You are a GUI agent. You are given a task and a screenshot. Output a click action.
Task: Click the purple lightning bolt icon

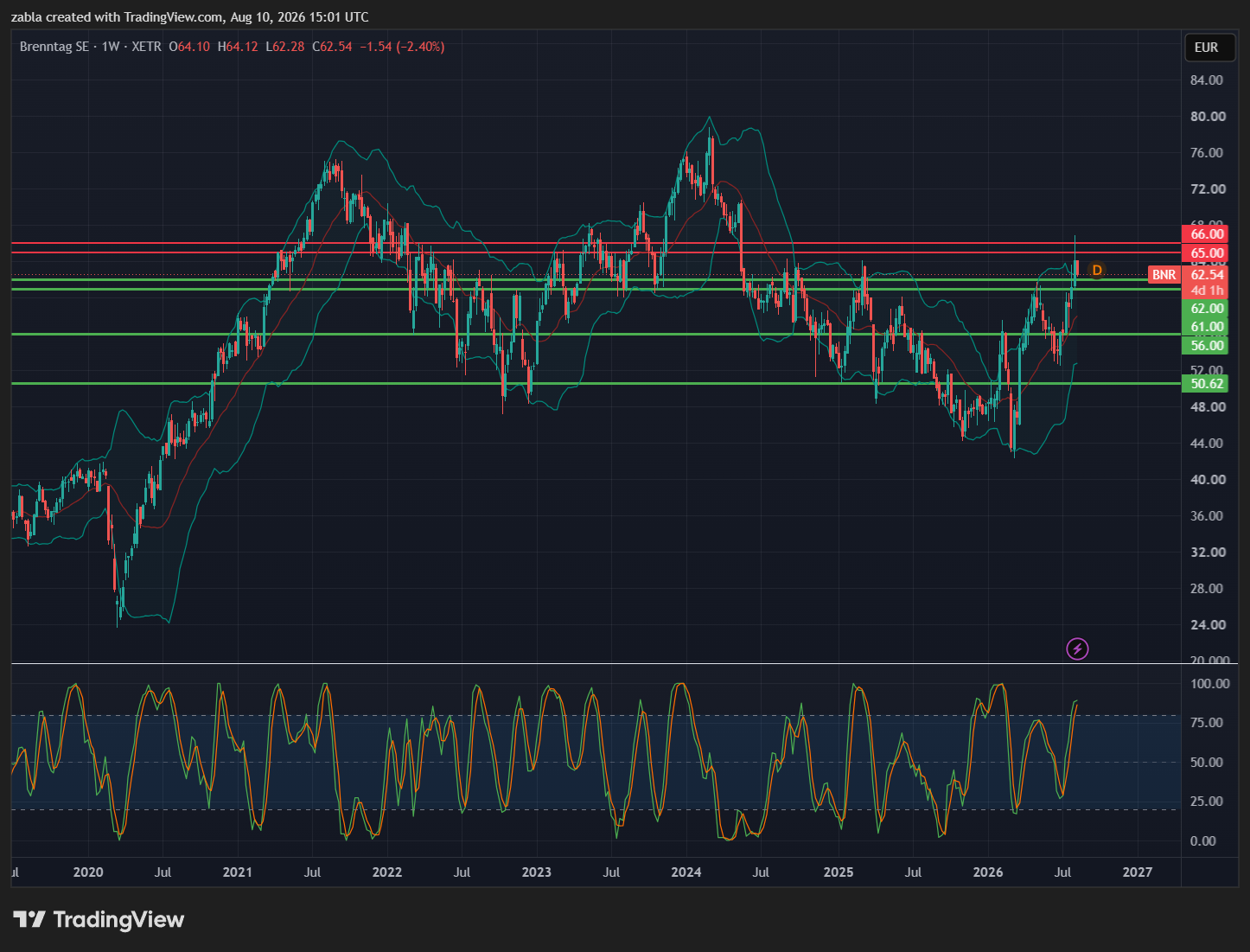pos(1077,649)
